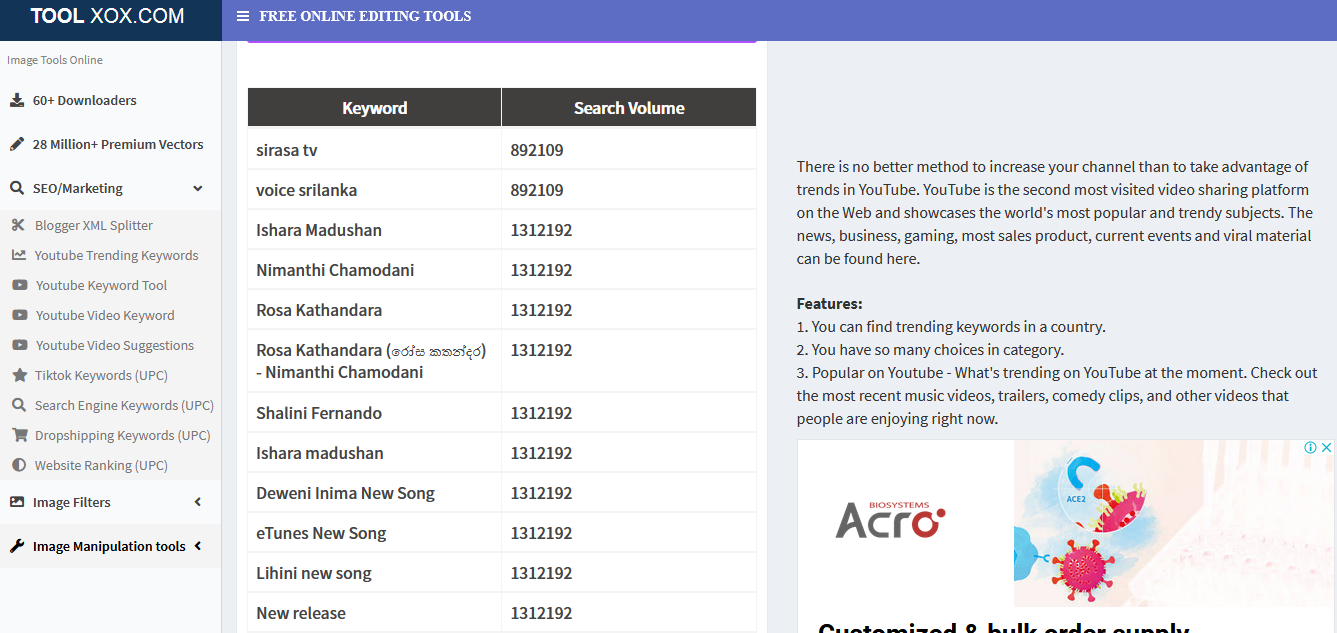The height and width of the screenshot is (633, 1337).
Task: Click the Rosa Kathandara - Nimanthi Chamodani row
Action: pos(502,361)
